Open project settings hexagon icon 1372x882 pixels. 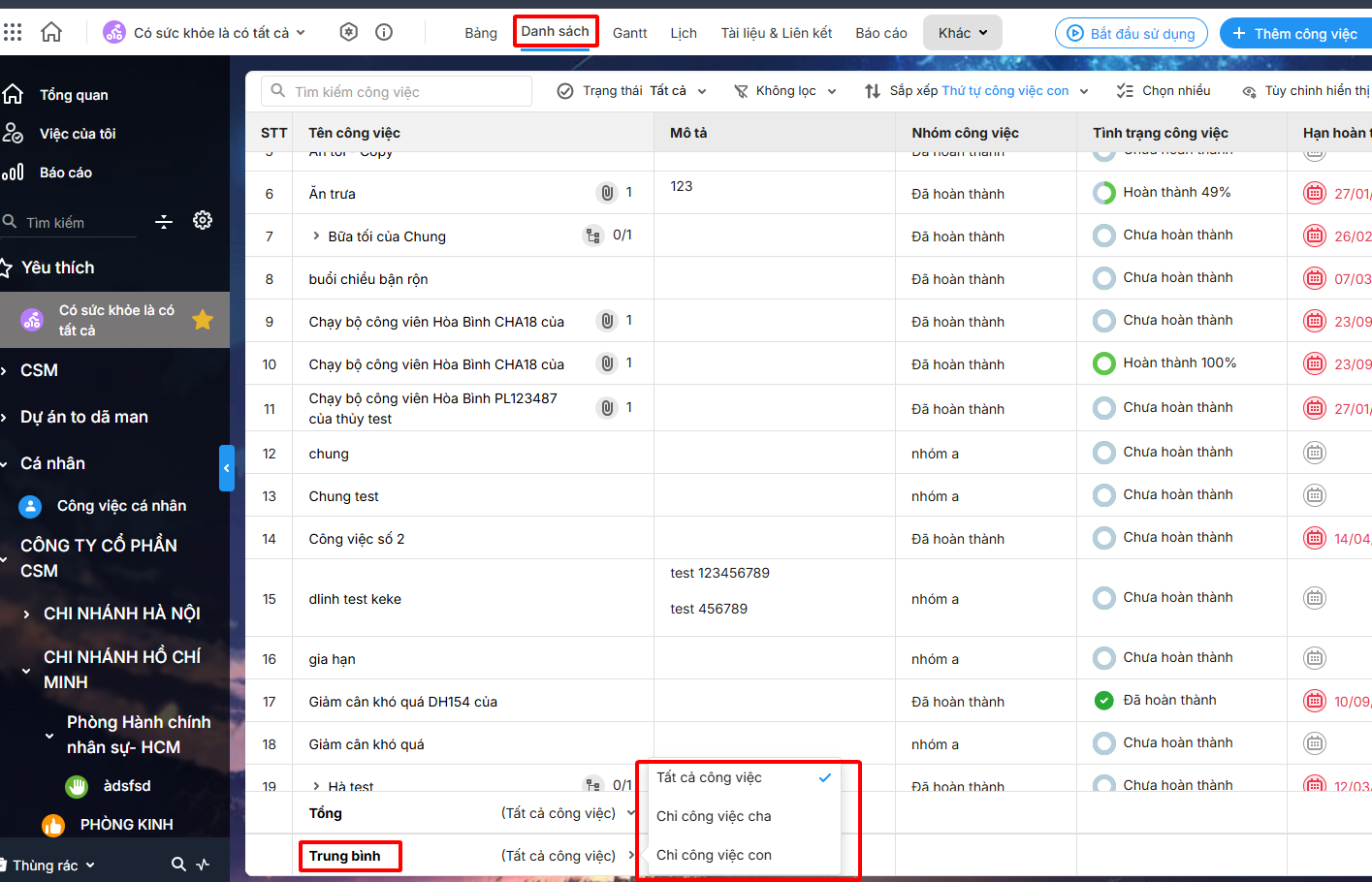[349, 32]
